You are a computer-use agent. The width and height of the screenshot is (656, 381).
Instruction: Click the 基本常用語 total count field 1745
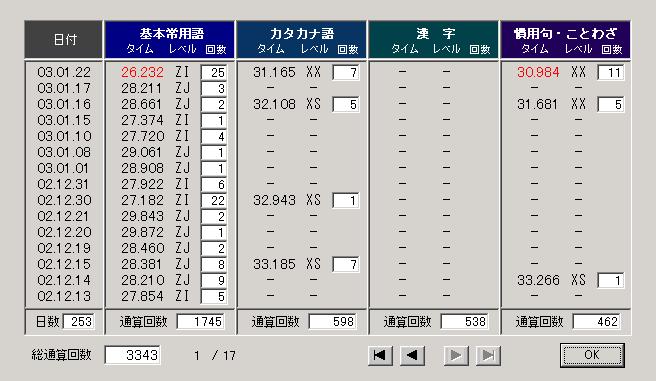[x=201, y=322]
